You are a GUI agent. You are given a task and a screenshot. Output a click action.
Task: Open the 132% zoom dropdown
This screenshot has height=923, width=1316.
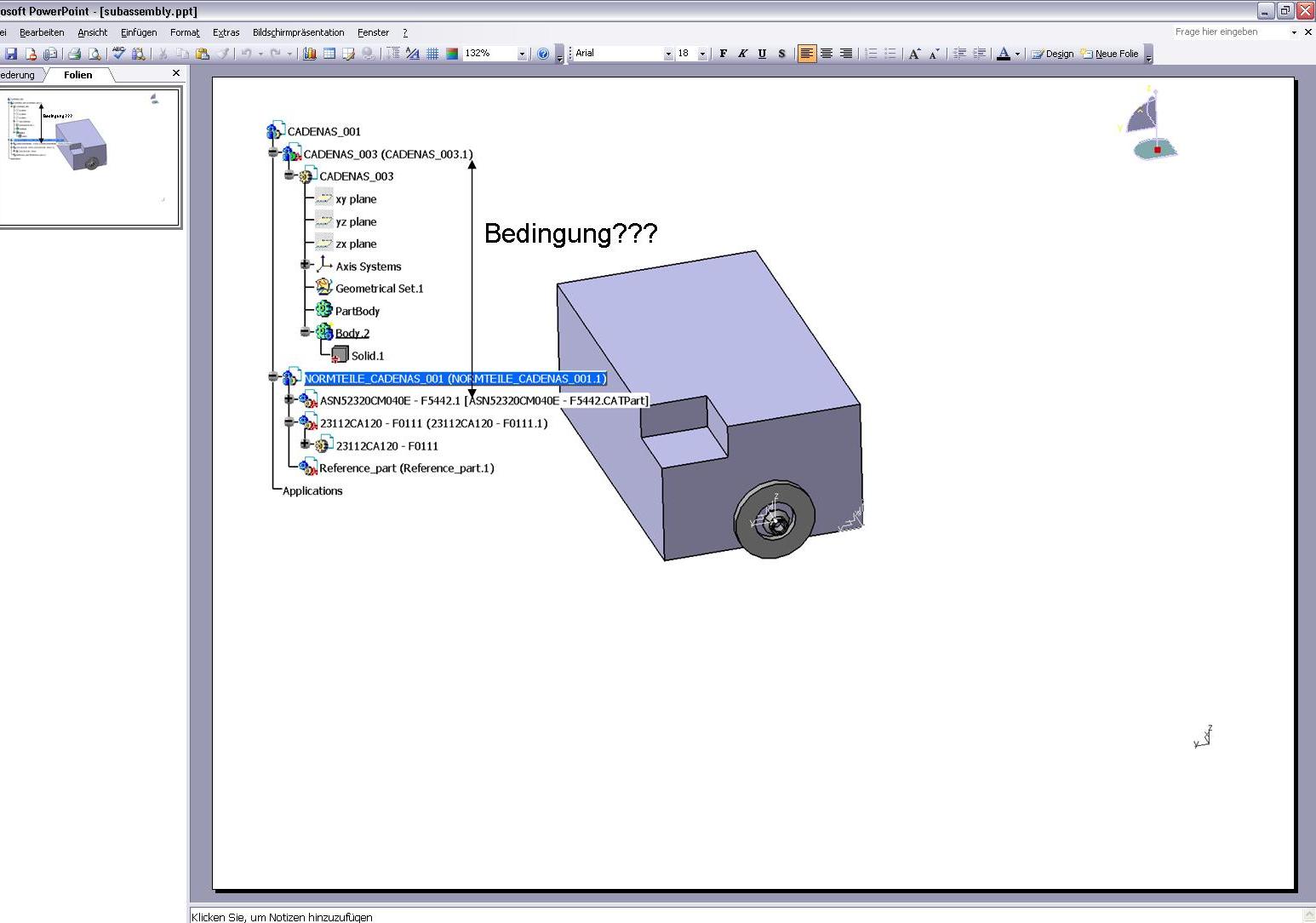pyautogui.click(x=522, y=54)
